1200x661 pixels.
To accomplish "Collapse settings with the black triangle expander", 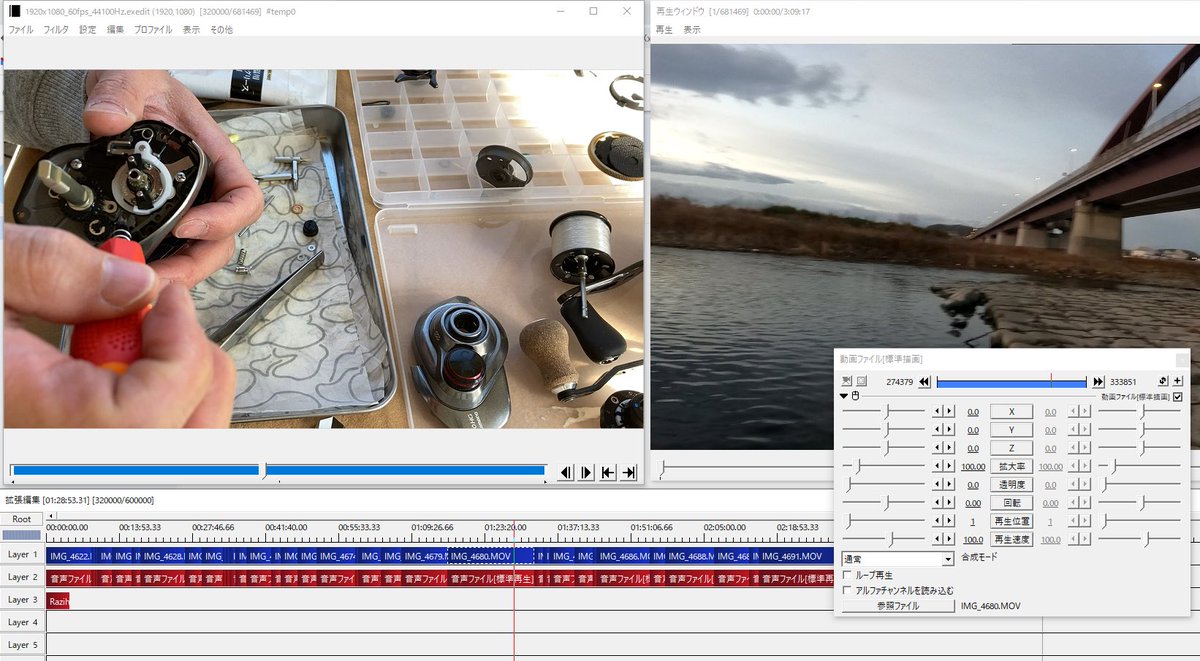I will 845,396.
